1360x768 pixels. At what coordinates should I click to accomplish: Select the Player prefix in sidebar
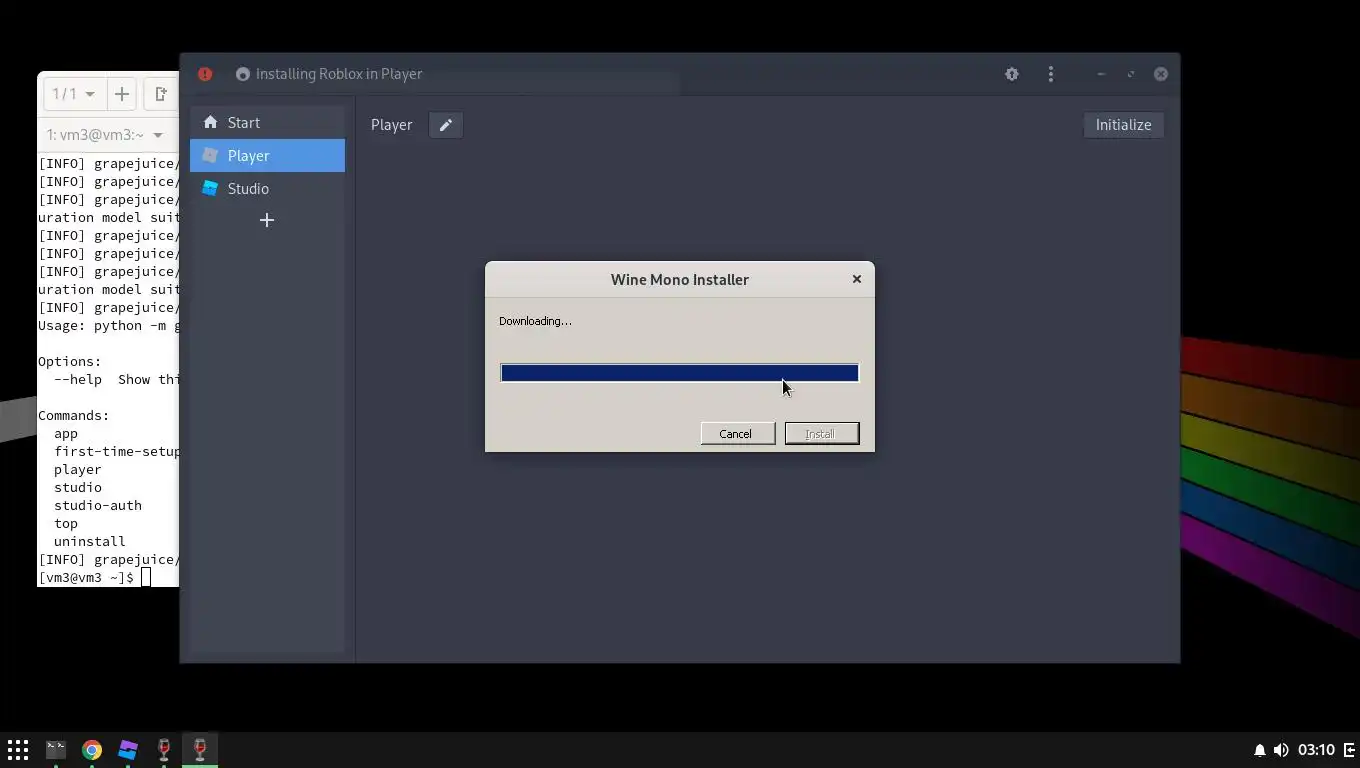[267, 155]
